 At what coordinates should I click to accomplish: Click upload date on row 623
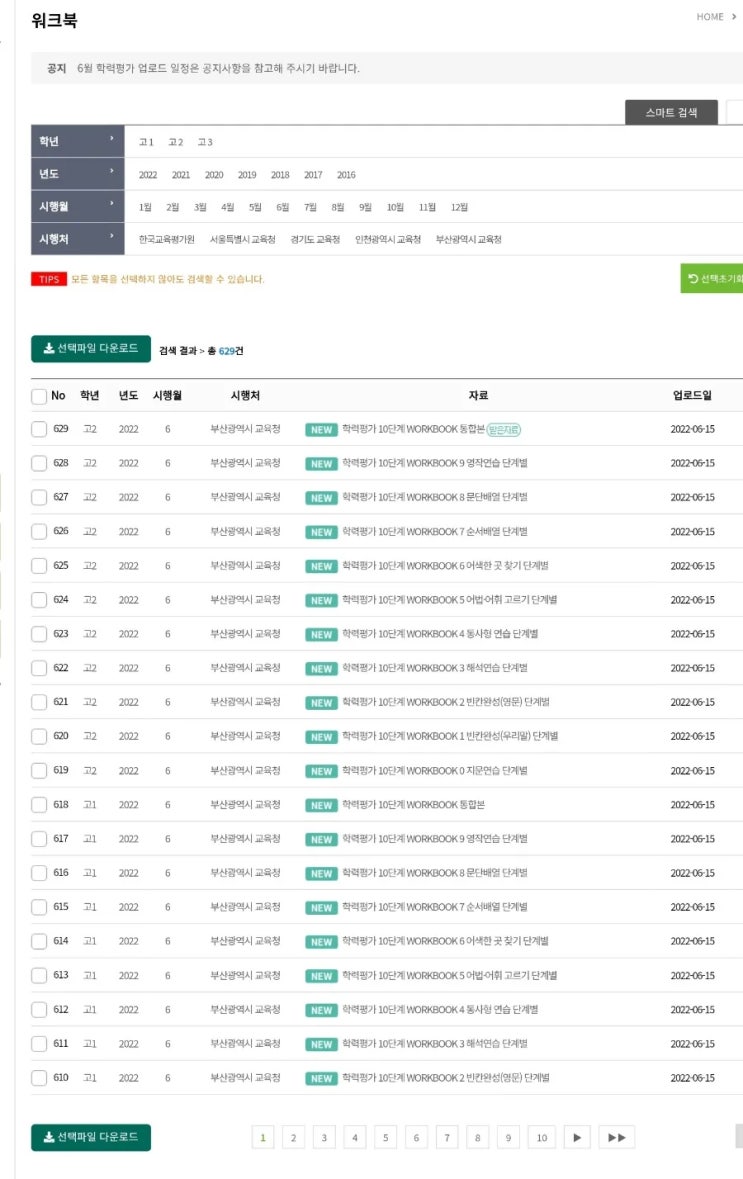click(693, 635)
